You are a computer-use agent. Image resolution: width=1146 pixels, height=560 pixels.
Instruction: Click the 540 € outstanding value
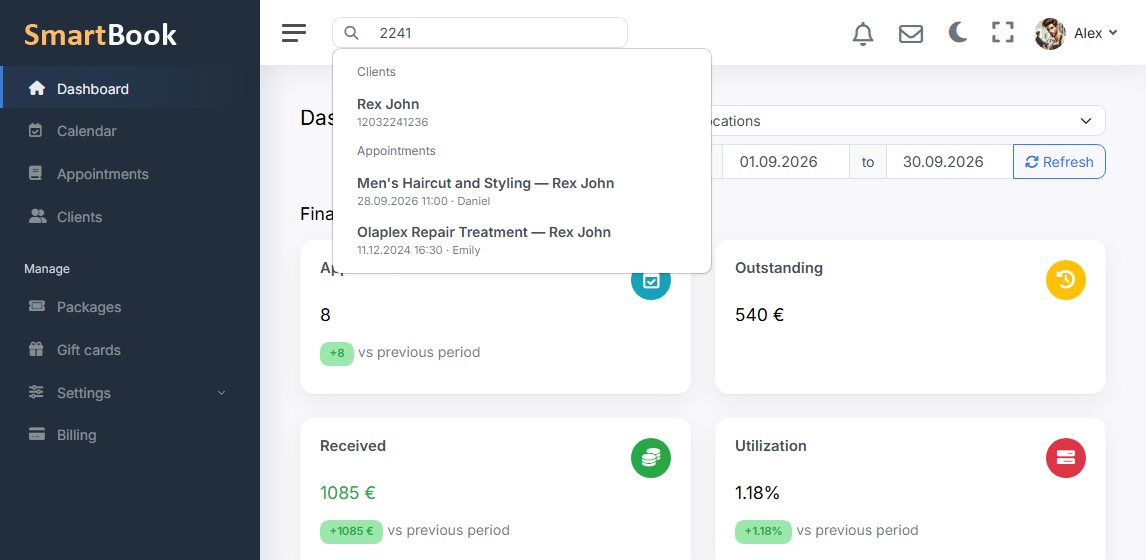click(759, 315)
